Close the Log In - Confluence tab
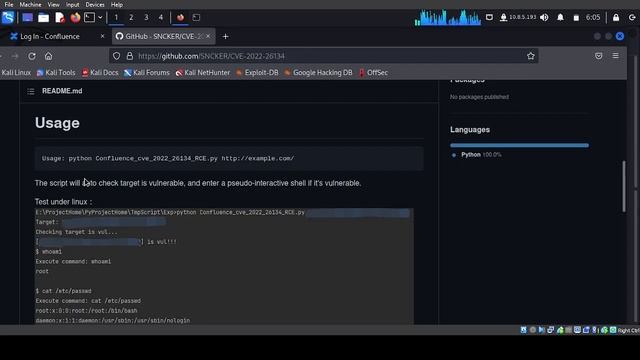The image size is (640, 360). click(x=102, y=36)
